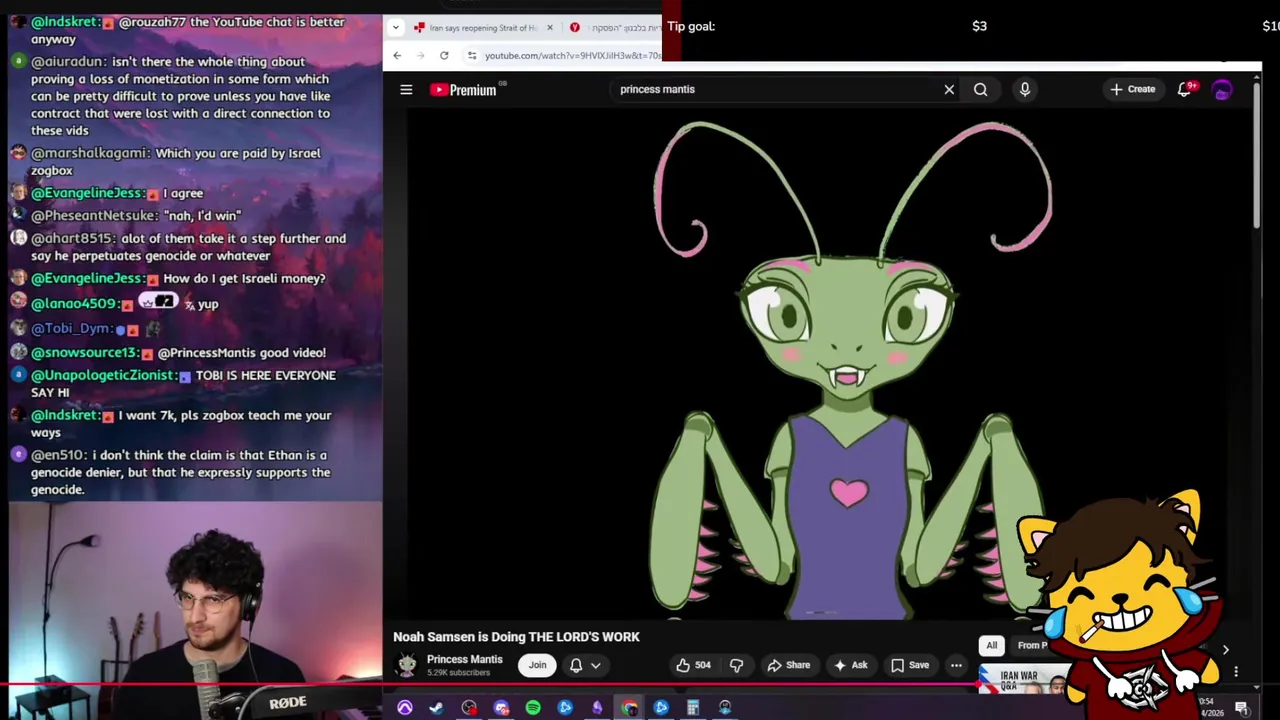Viewport: 1280px width, 720px height.
Task: Go to YouTube Premium home logo
Action: pyautogui.click(x=464, y=90)
